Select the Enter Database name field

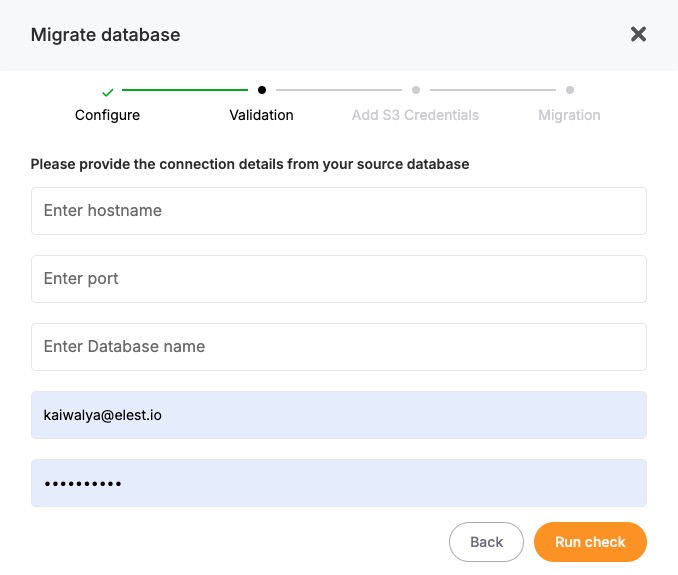point(338,347)
